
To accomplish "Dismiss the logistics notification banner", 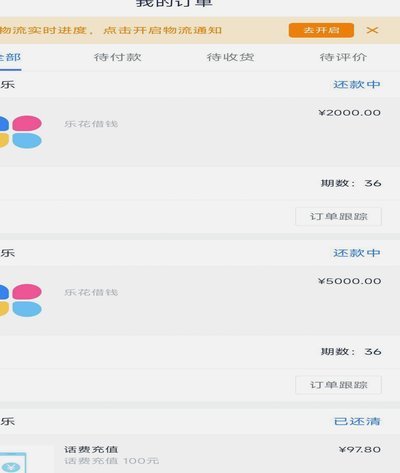I will (x=372, y=30).
